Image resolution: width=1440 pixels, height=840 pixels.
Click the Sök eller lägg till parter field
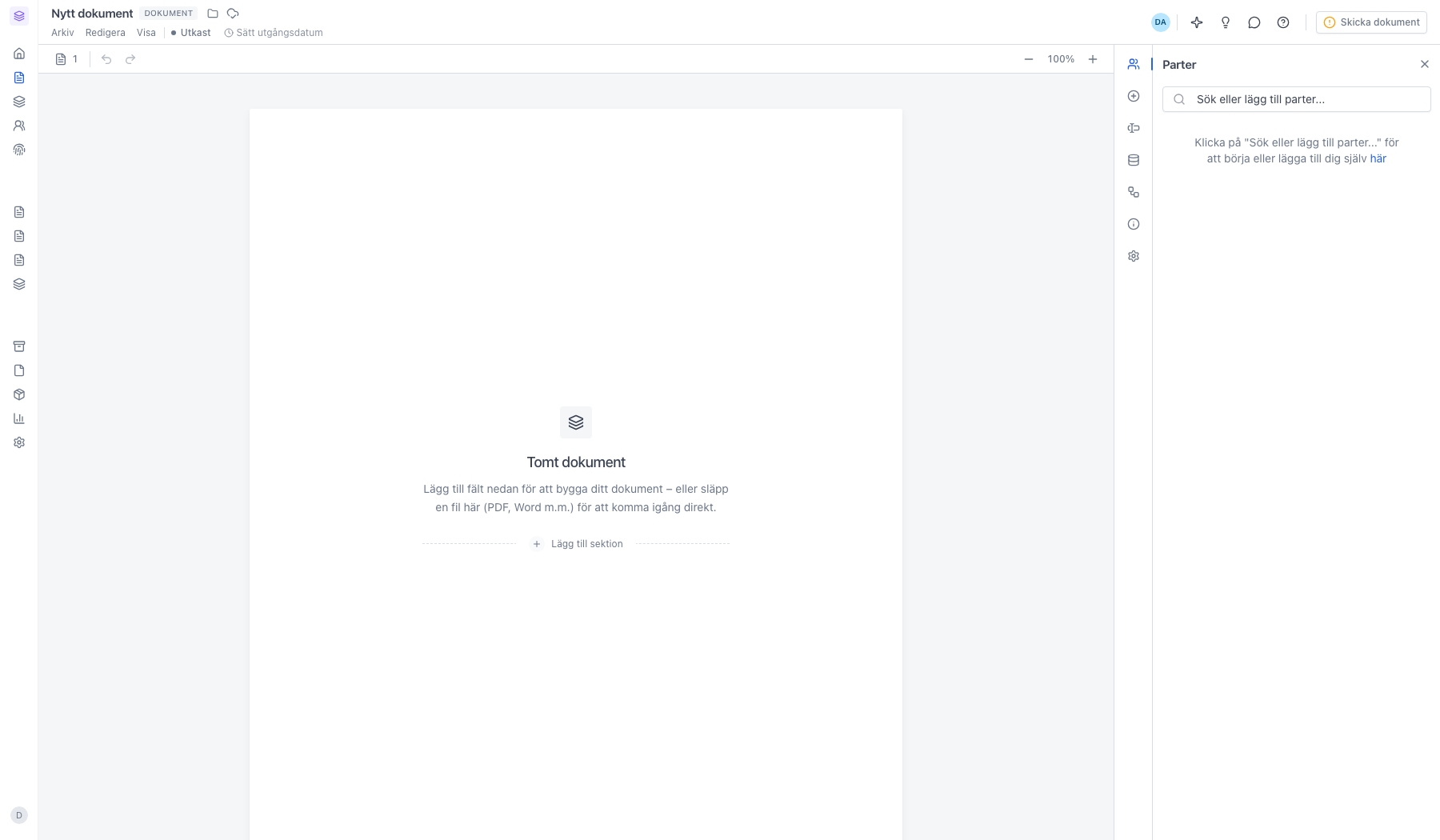[1297, 99]
